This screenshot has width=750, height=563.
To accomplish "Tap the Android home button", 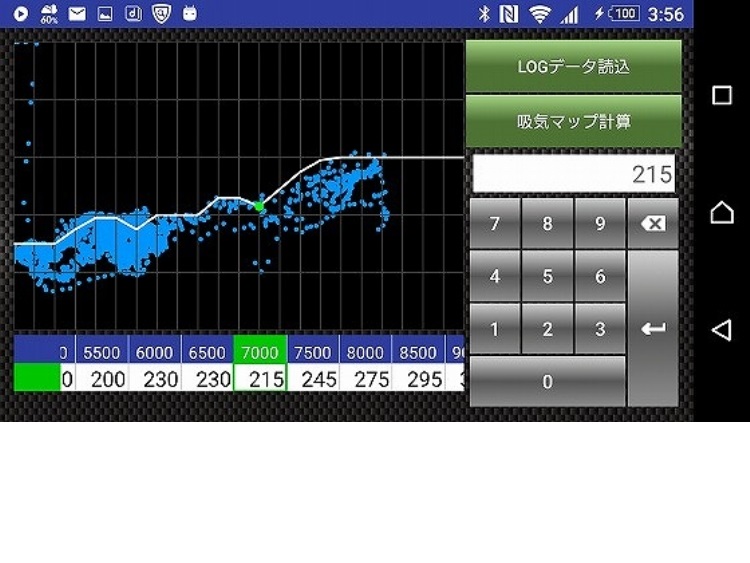I will coord(722,212).
